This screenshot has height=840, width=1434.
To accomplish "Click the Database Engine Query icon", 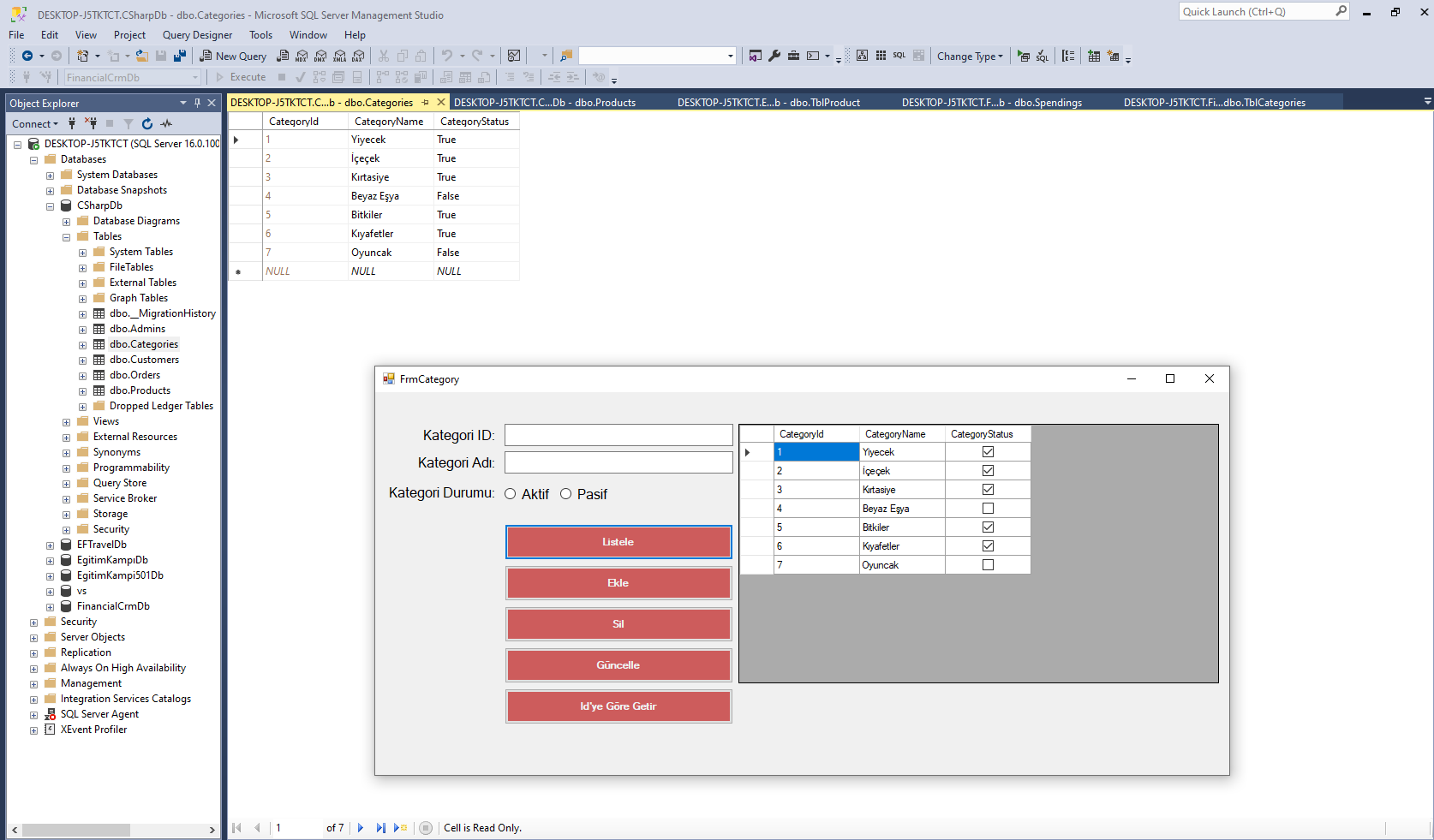I will [x=283, y=56].
